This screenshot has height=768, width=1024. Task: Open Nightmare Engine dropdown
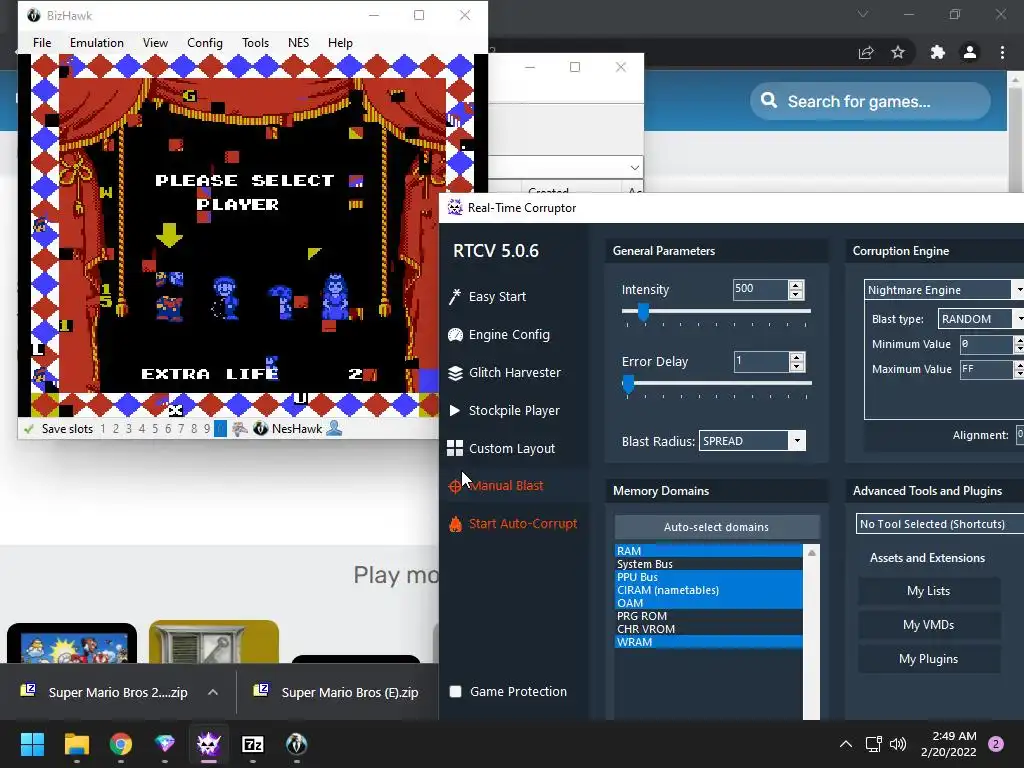pyautogui.click(x=1017, y=289)
